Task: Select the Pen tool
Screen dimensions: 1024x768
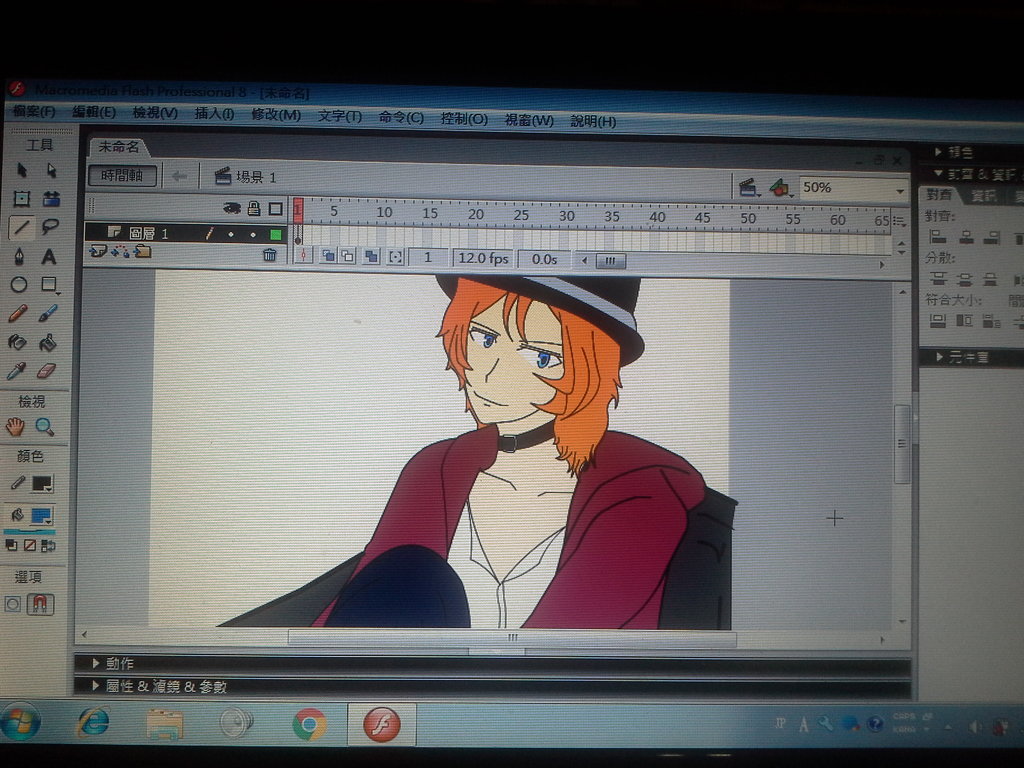Action: 20,256
